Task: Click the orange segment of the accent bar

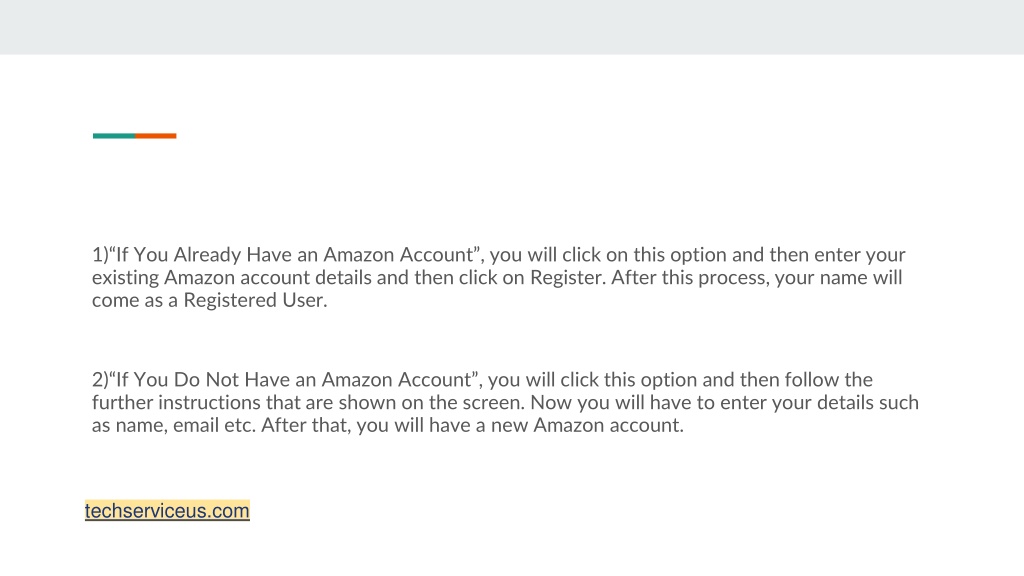Action: 155,136
